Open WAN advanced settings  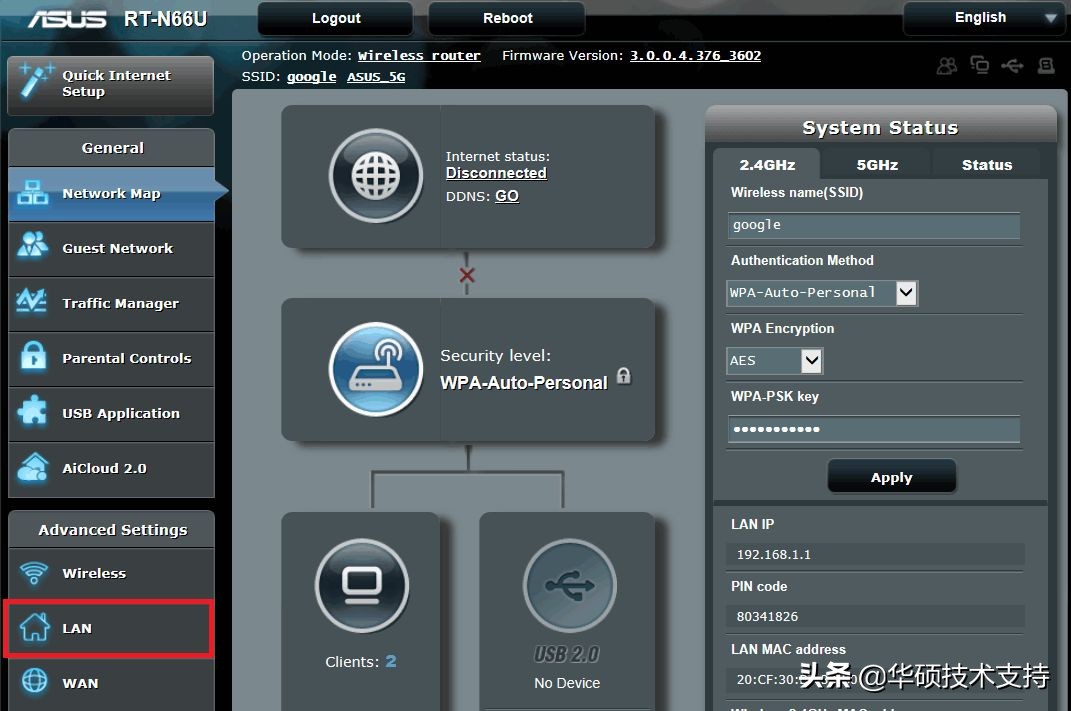111,684
